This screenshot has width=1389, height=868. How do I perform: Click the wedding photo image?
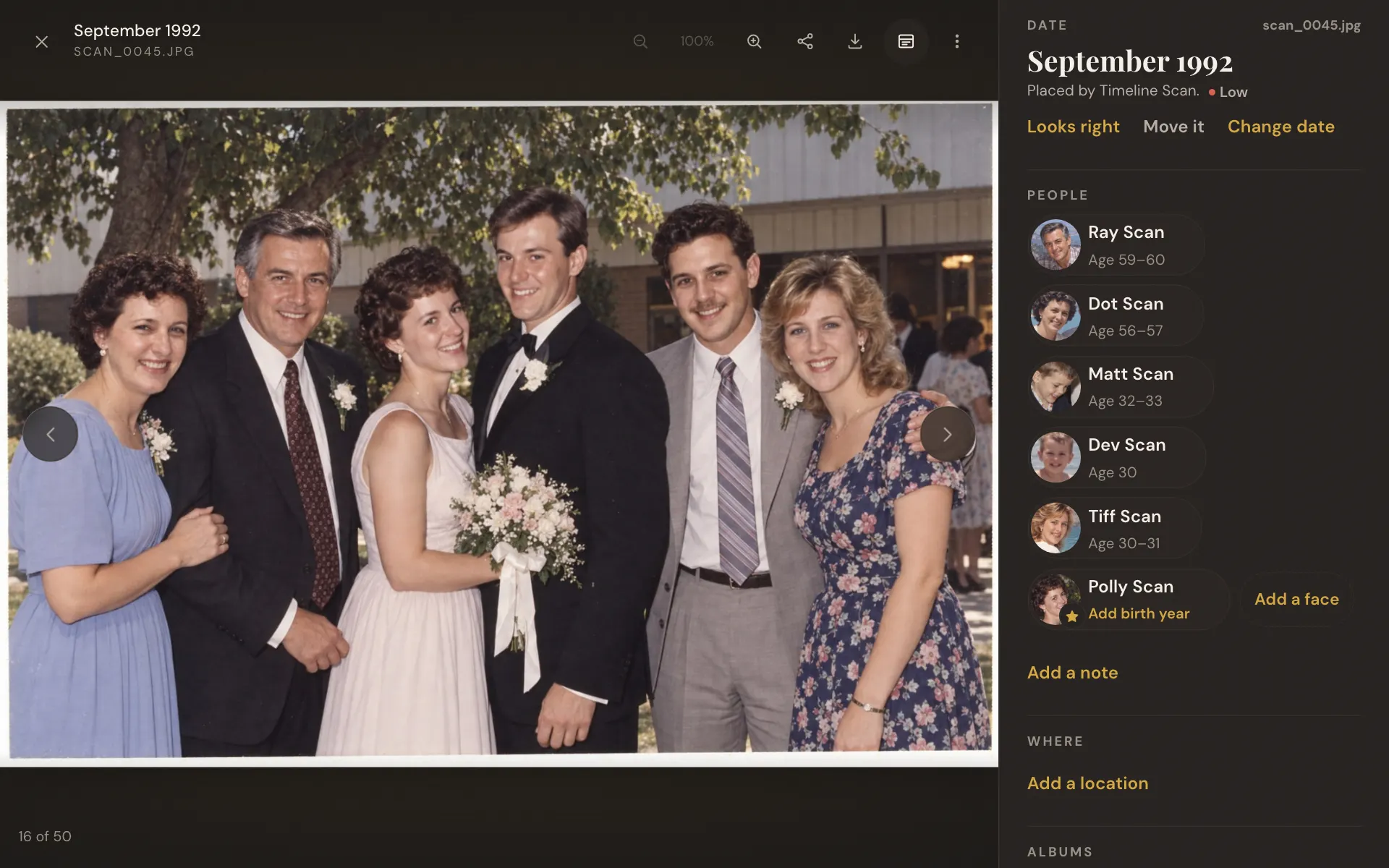(499, 433)
